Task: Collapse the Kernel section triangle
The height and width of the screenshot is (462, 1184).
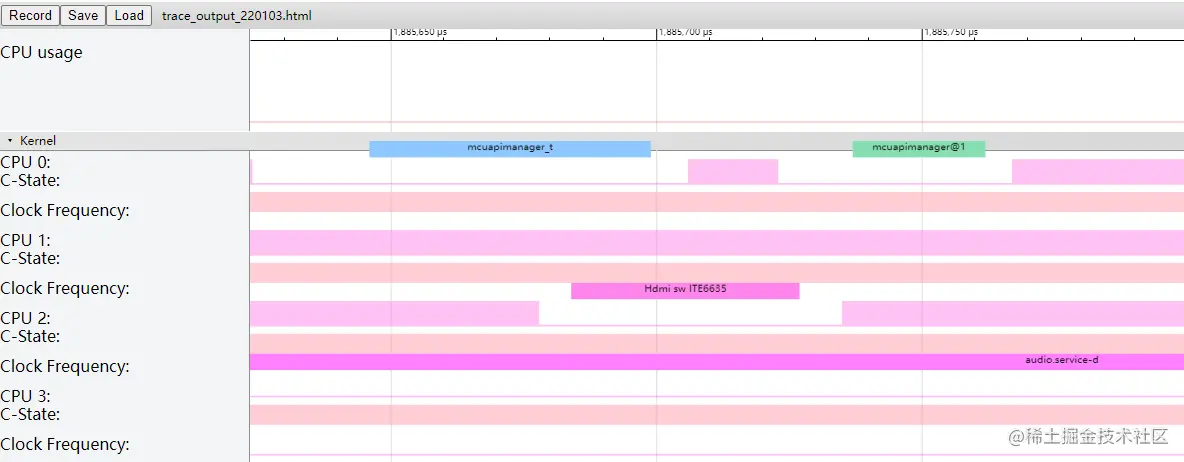Action: (x=10, y=141)
